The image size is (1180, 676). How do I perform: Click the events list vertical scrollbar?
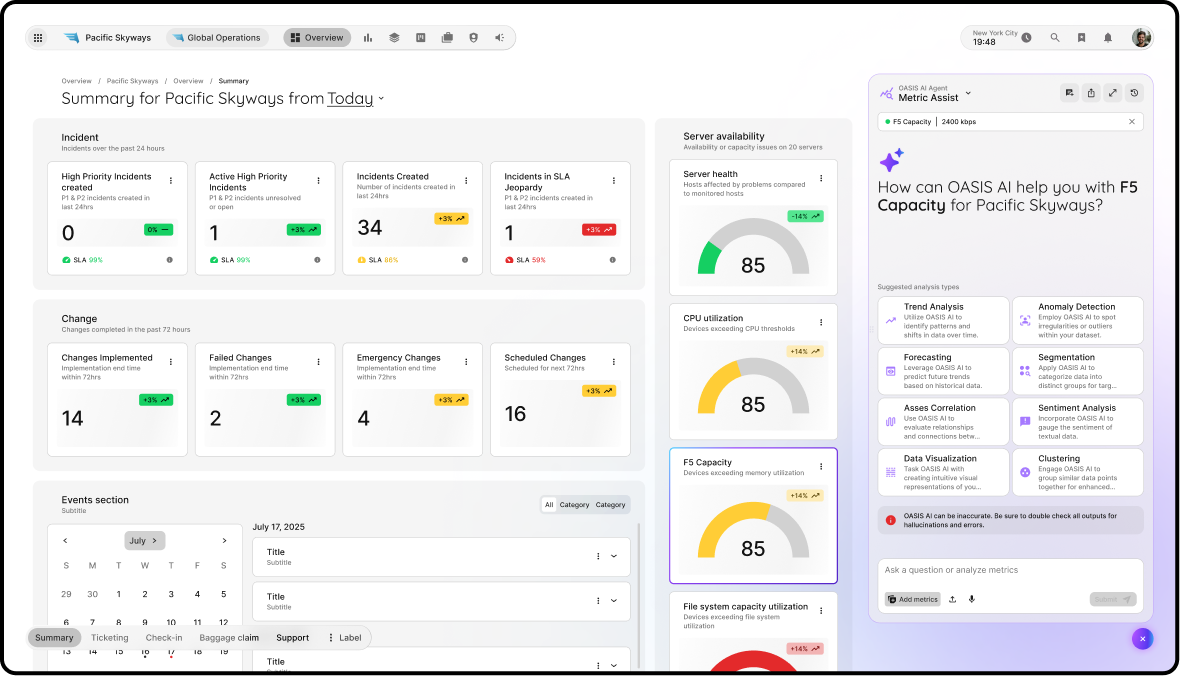[639, 595]
